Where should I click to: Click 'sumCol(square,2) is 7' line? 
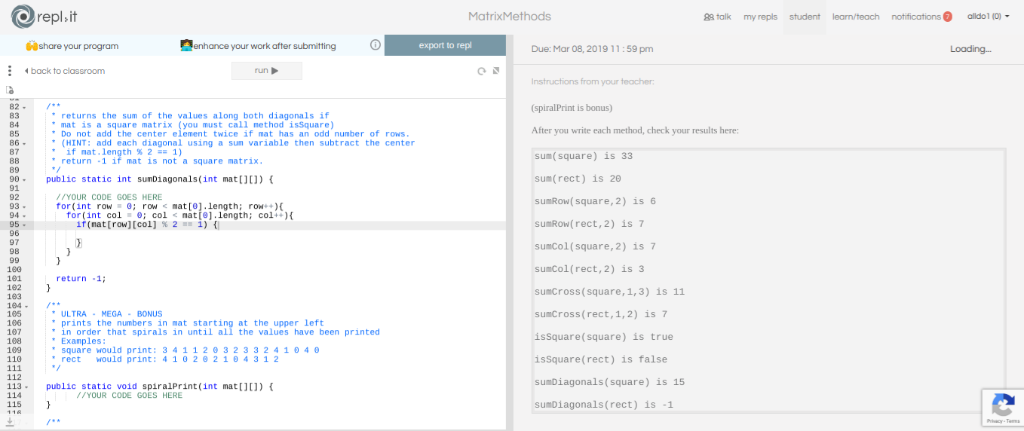[x=595, y=246]
